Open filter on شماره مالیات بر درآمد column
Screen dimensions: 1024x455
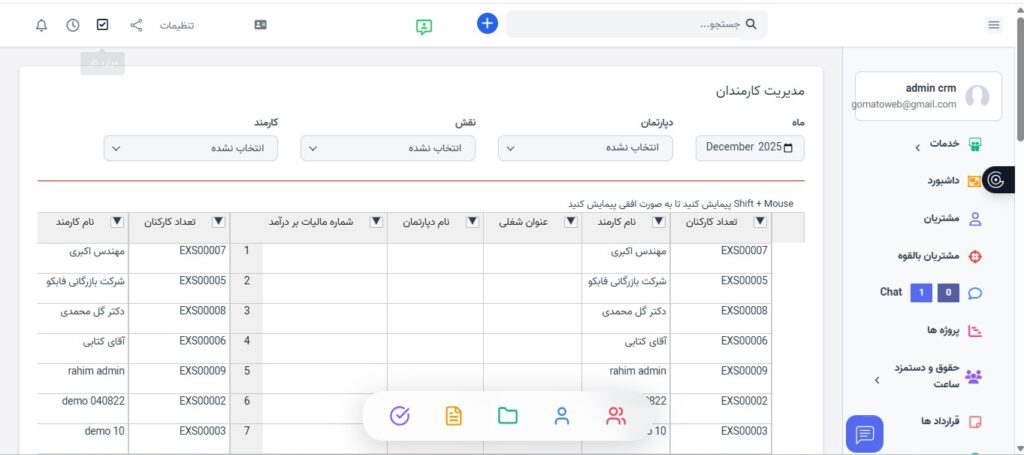pyautogui.click(x=376, y=222)
